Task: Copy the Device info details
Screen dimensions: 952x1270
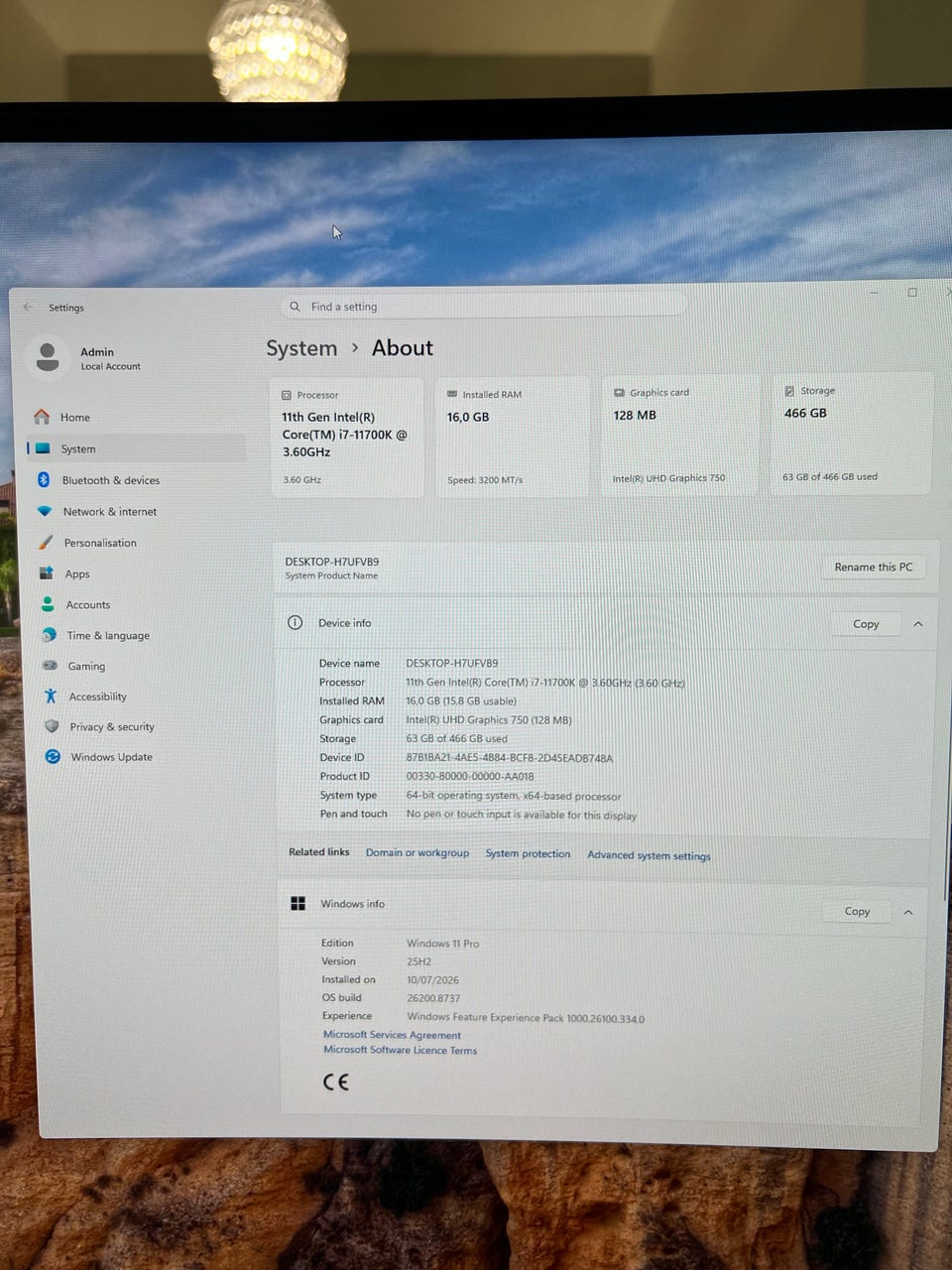Action: tap(866, 624)
